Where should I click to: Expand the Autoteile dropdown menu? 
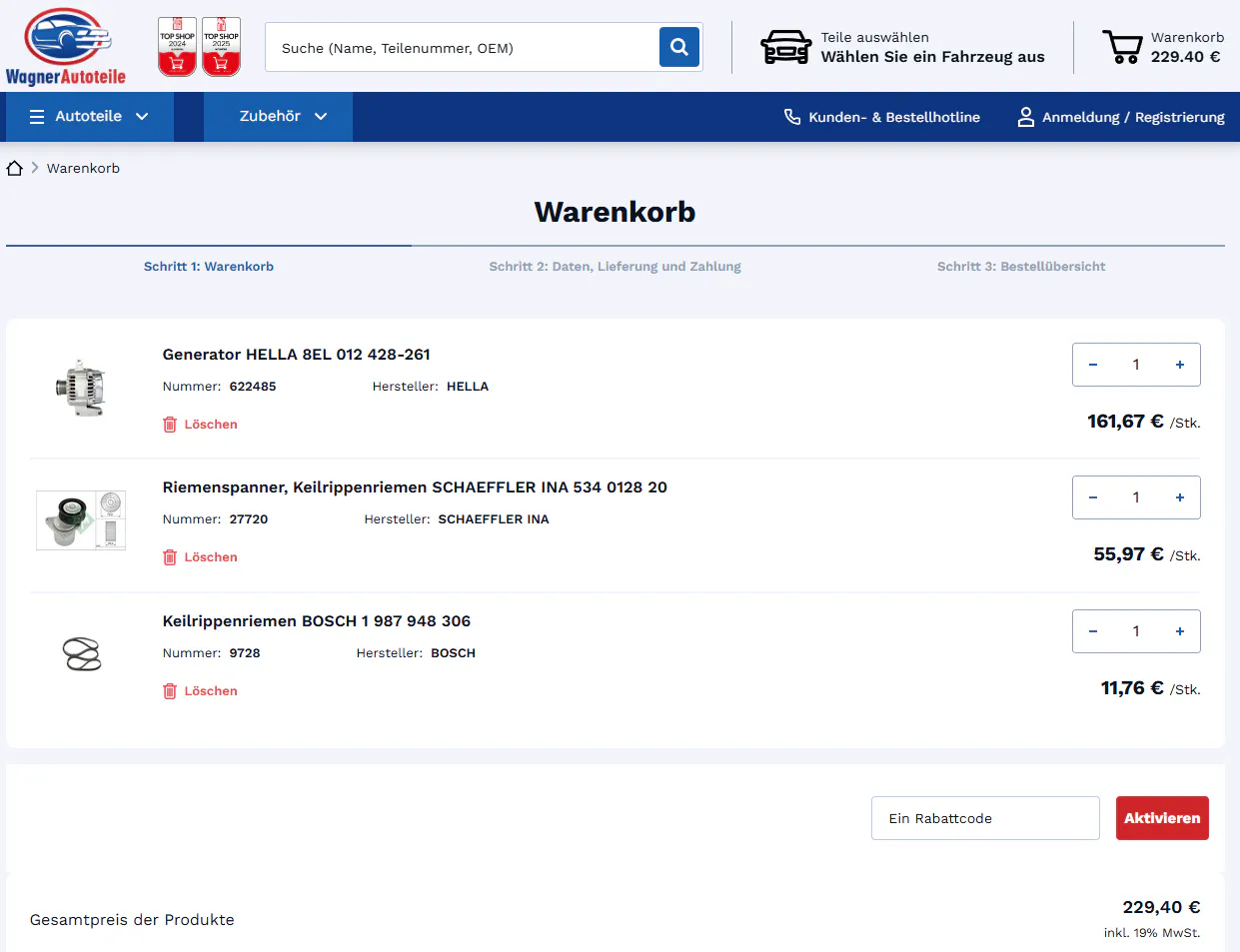click(x=89, y=117)
